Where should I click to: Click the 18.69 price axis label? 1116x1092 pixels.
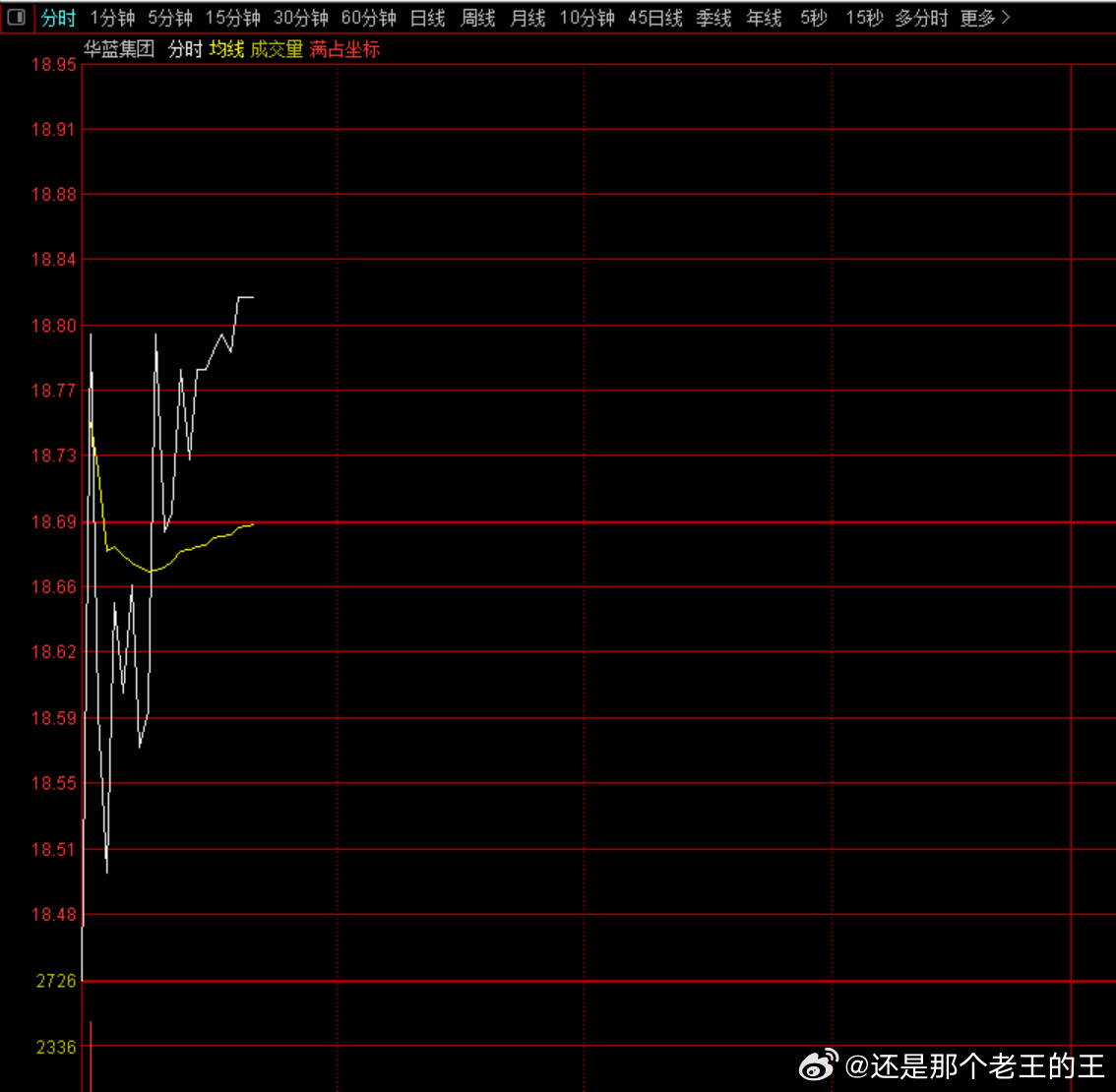coord(53,522)
